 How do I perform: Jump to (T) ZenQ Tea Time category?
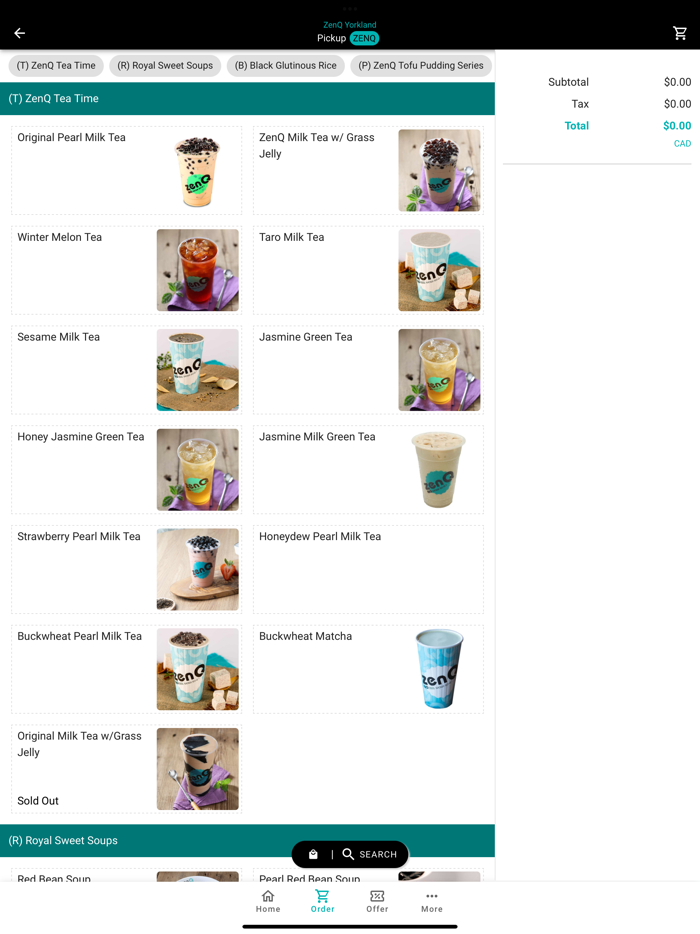pyautogui.click(x=56, y=66)
